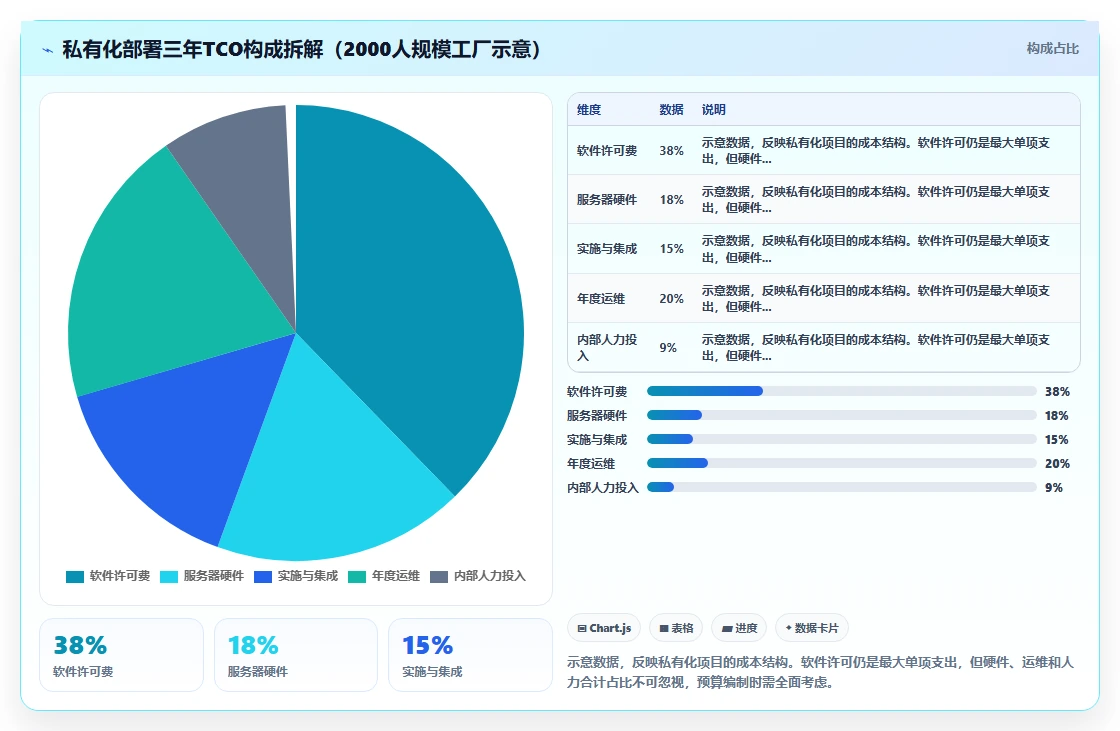The width and height of the screenshot is (1120, 731).
Task: Select the 表格 tag chip
Action: point(676,628)
